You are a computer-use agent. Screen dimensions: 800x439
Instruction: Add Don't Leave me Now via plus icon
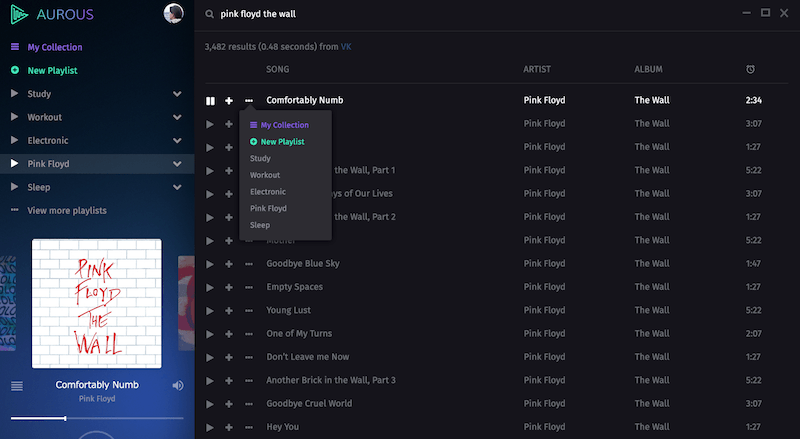(x=229, y=358)
